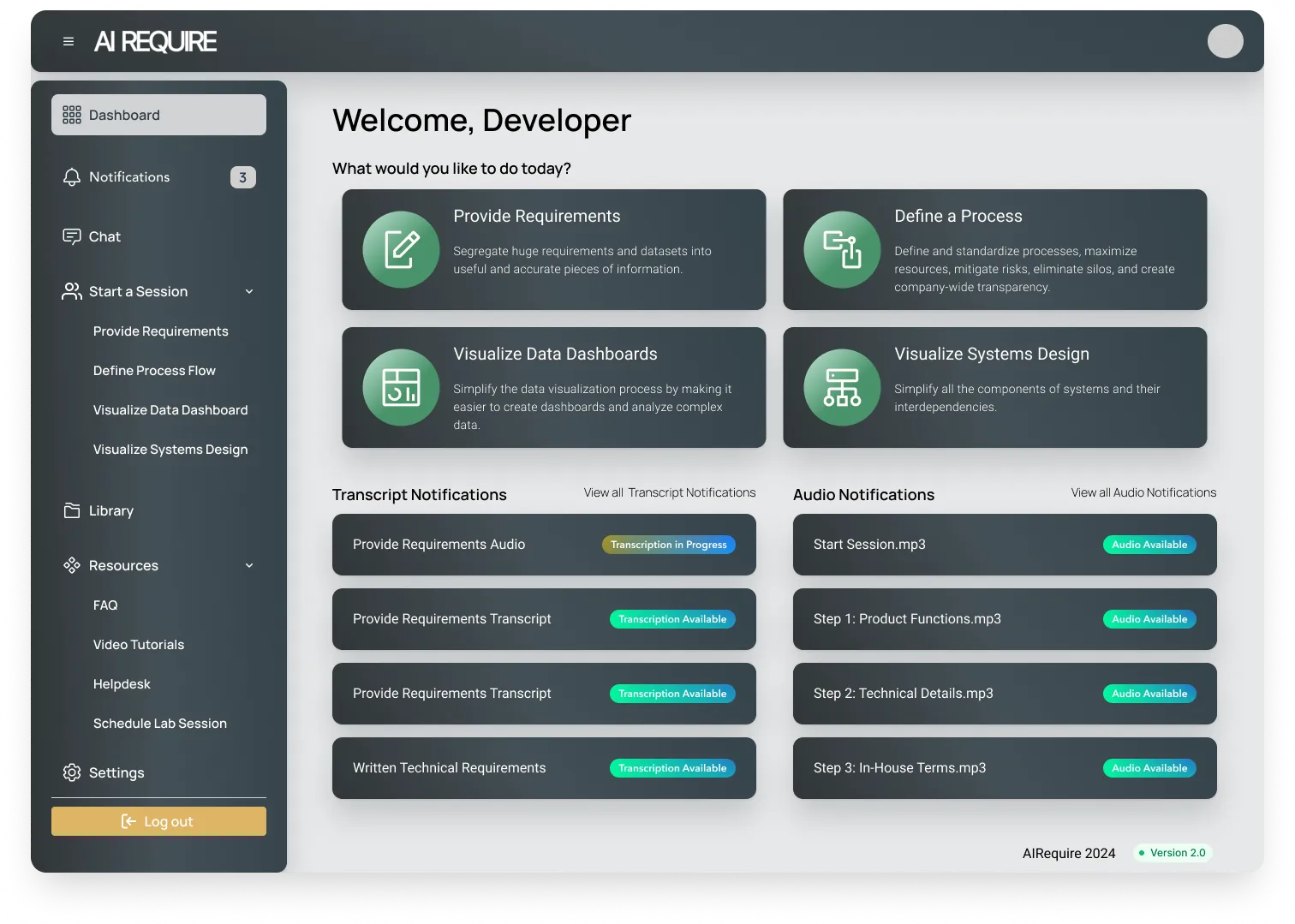The width and height of the screenshot is (1295, 924).
Task: Click the Chat bubble icon
Action: [72, 236]
